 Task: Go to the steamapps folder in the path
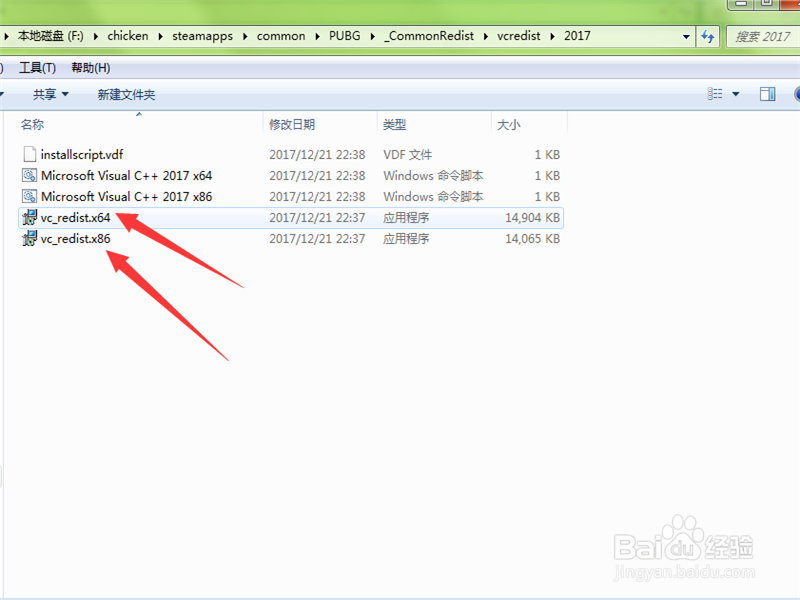pos(203,36)
